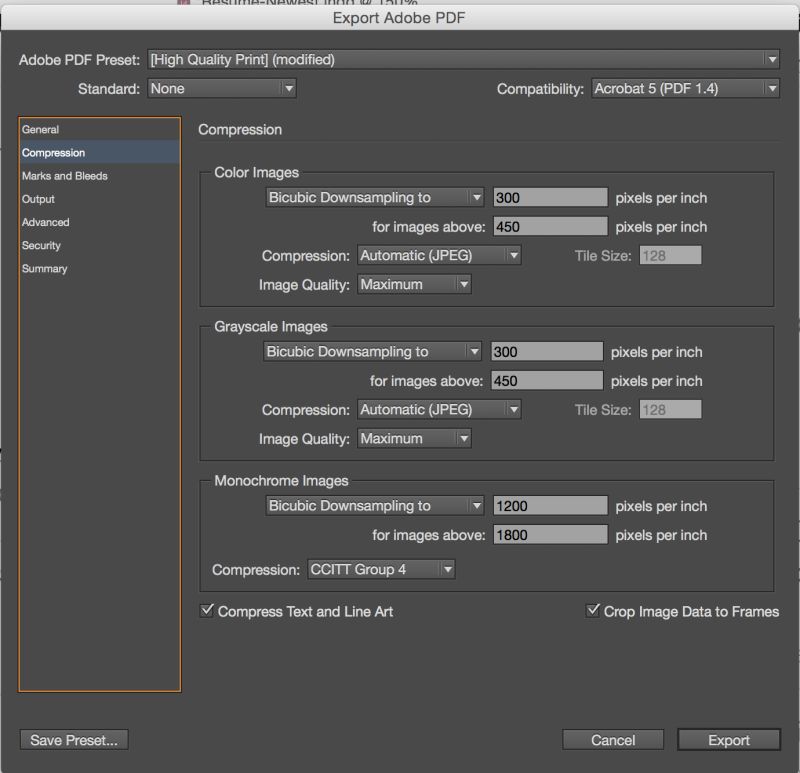Cancel the PDF export dialog
Screen dimensions: 800x773
pos(613,740)
